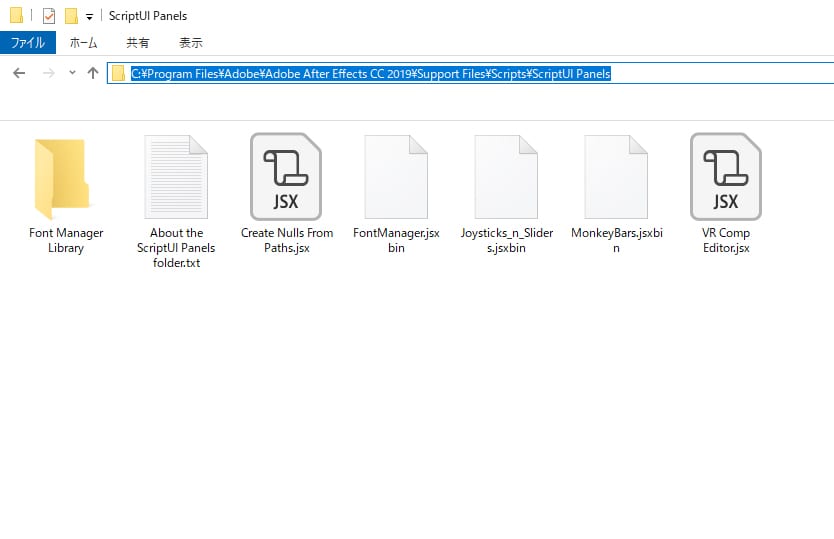Select the Create Nulls From Paths.jsx file icon
This screenshot has height=539, width=834.
point(286,177)
